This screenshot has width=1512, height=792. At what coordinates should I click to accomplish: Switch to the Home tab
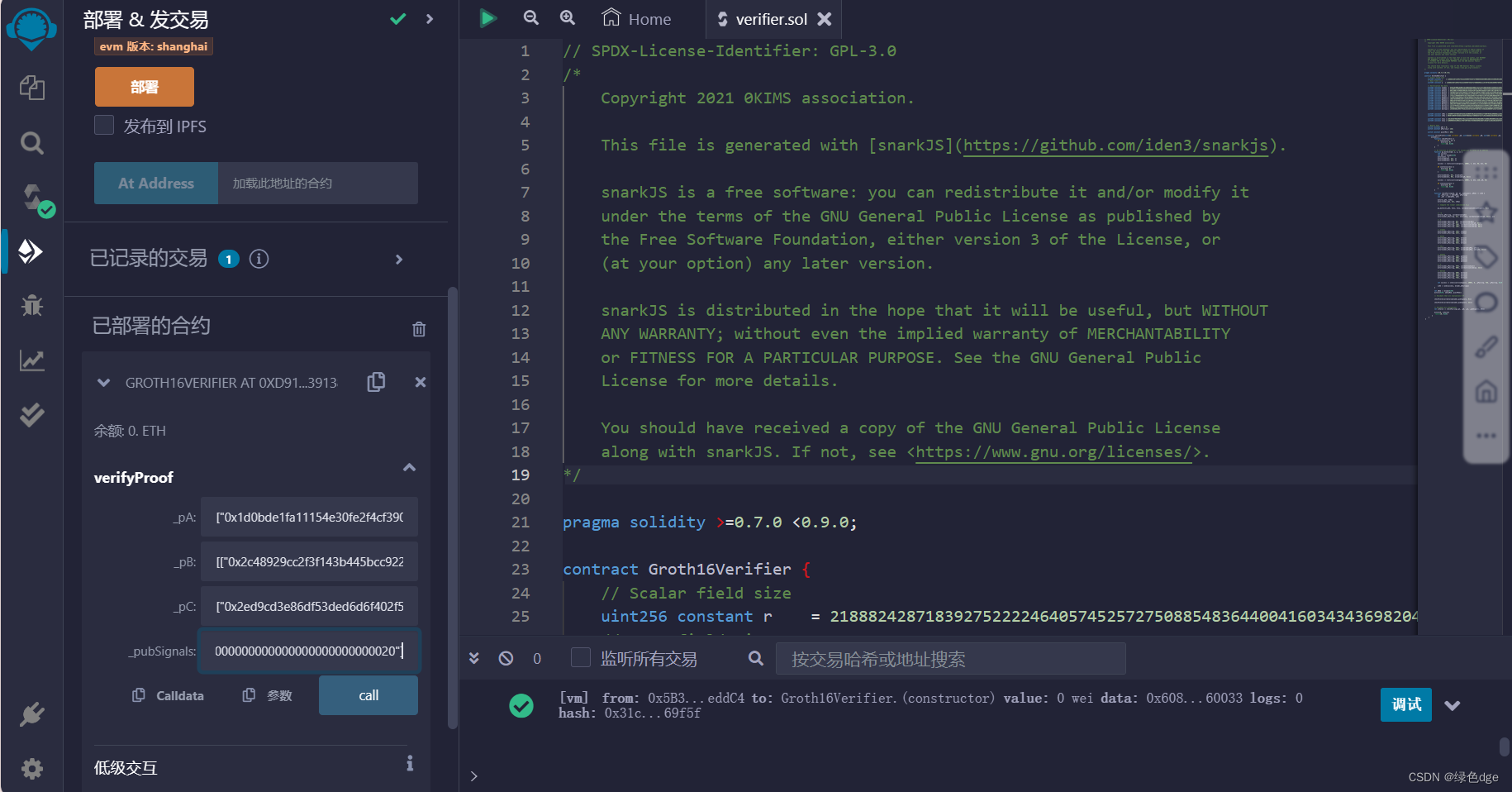click(636, 18)
